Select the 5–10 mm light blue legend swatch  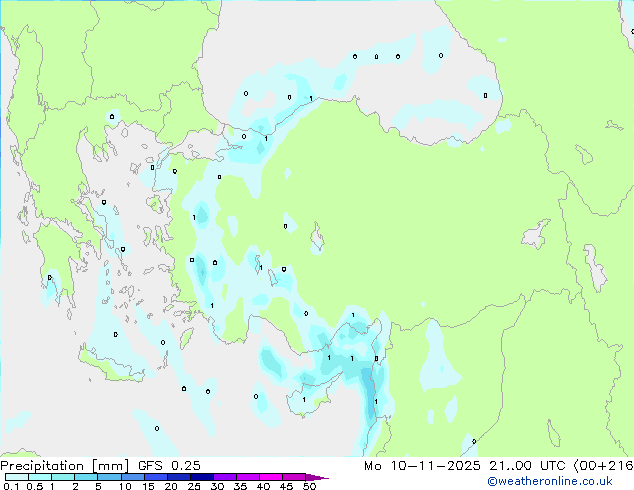(x=109, y=477)
